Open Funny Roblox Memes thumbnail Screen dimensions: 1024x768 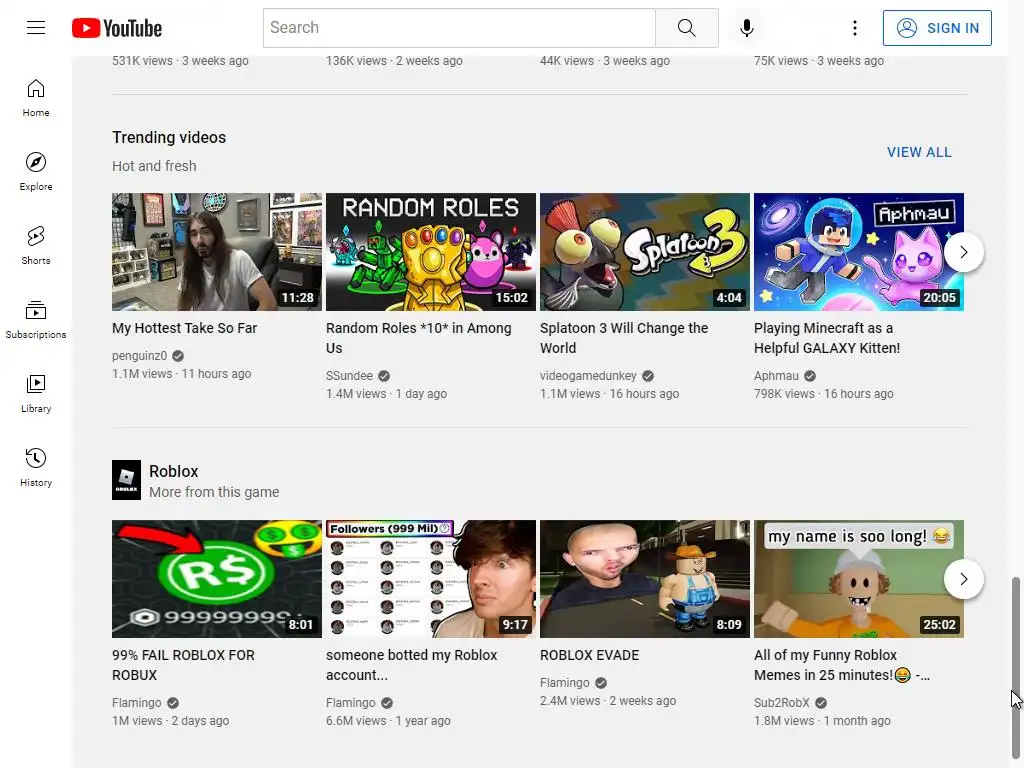pyautogui.click(x=859, y=579)
